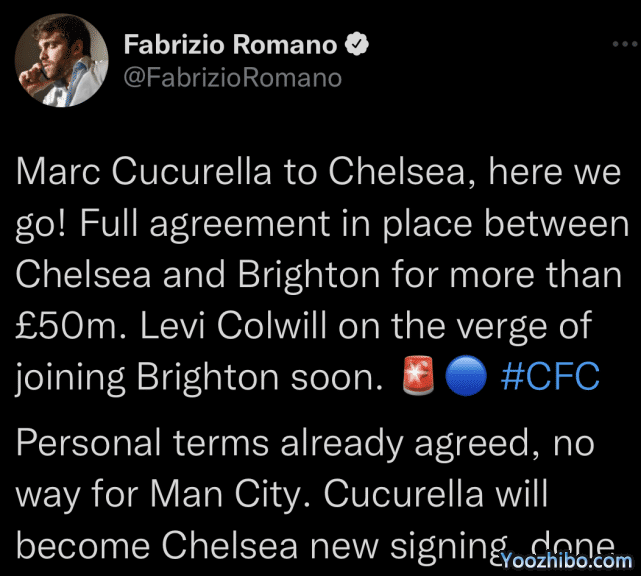641x576 pixels.
Task: Click the words "already agreed"
Action: tap(399, 442)
